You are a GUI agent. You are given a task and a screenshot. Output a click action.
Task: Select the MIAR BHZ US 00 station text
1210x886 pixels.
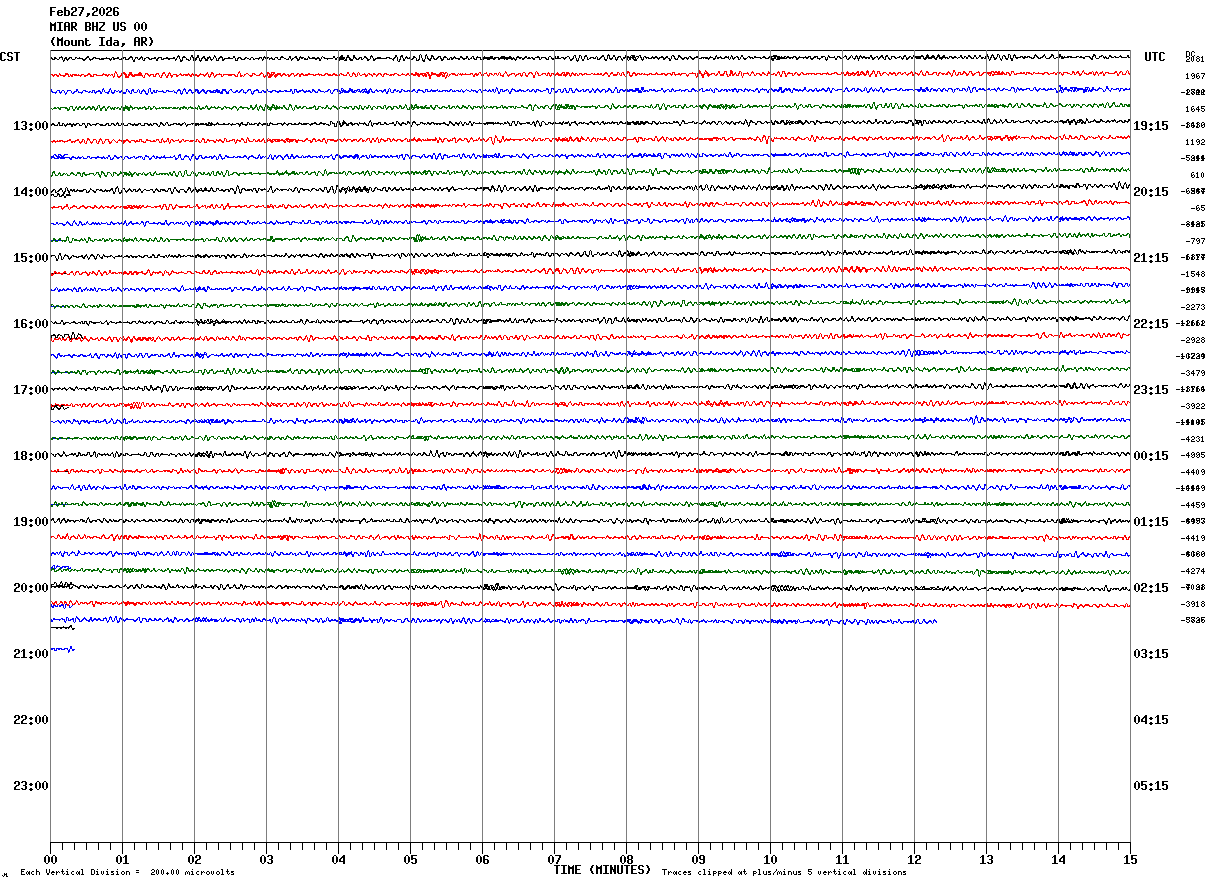tap(98, 27)
